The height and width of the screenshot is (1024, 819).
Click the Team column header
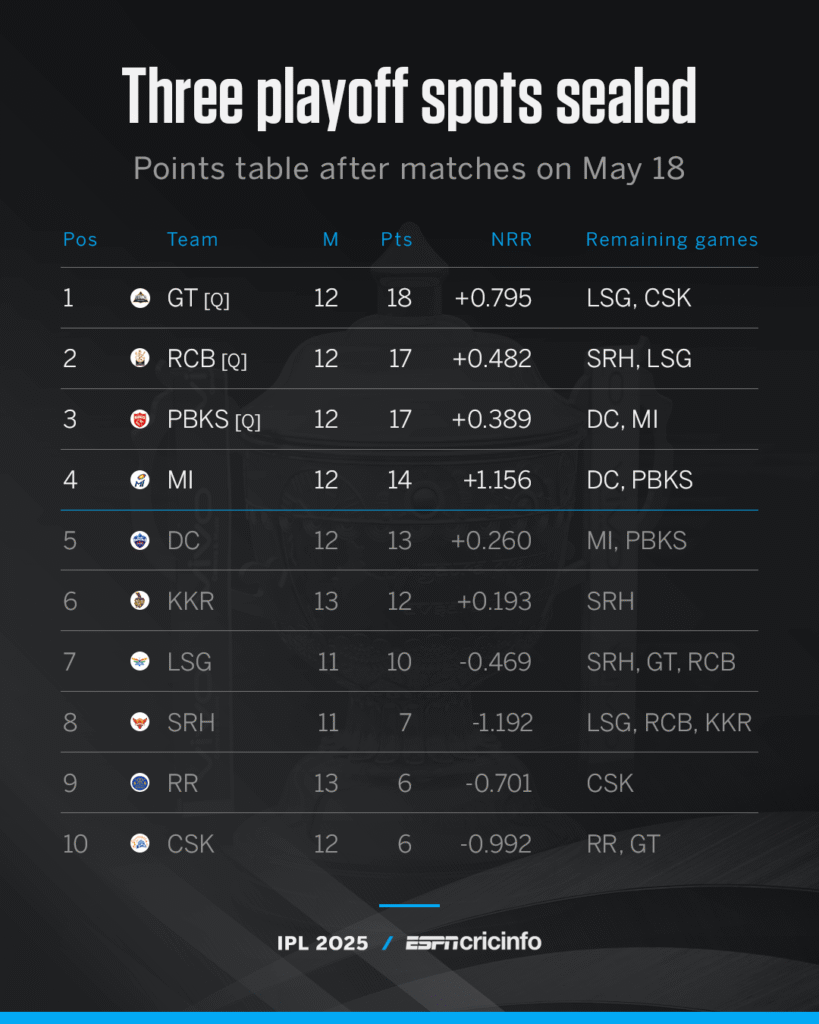pyautogui.click(x=193, y=240)
